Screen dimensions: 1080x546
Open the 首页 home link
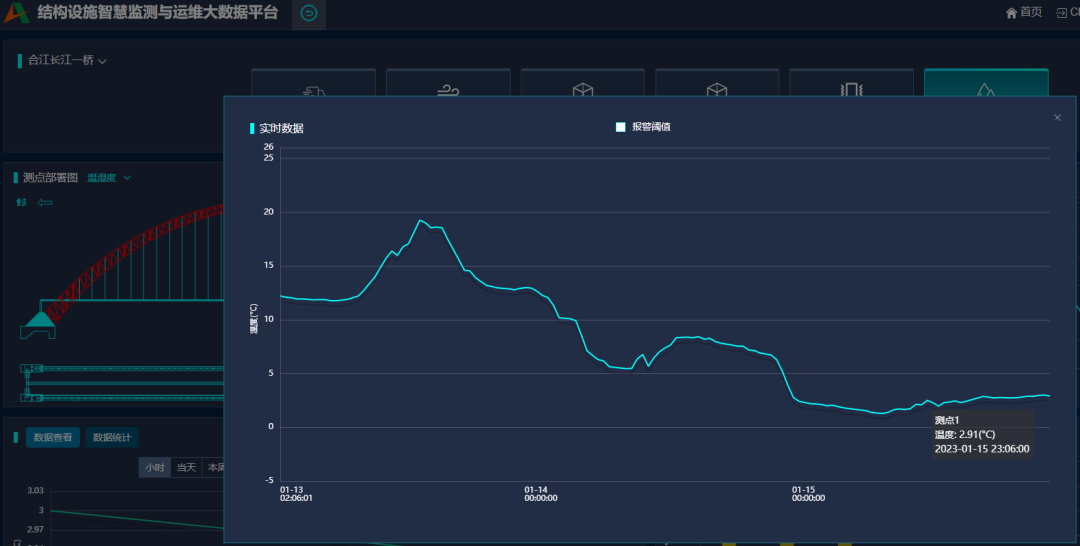click(1023, 12)
